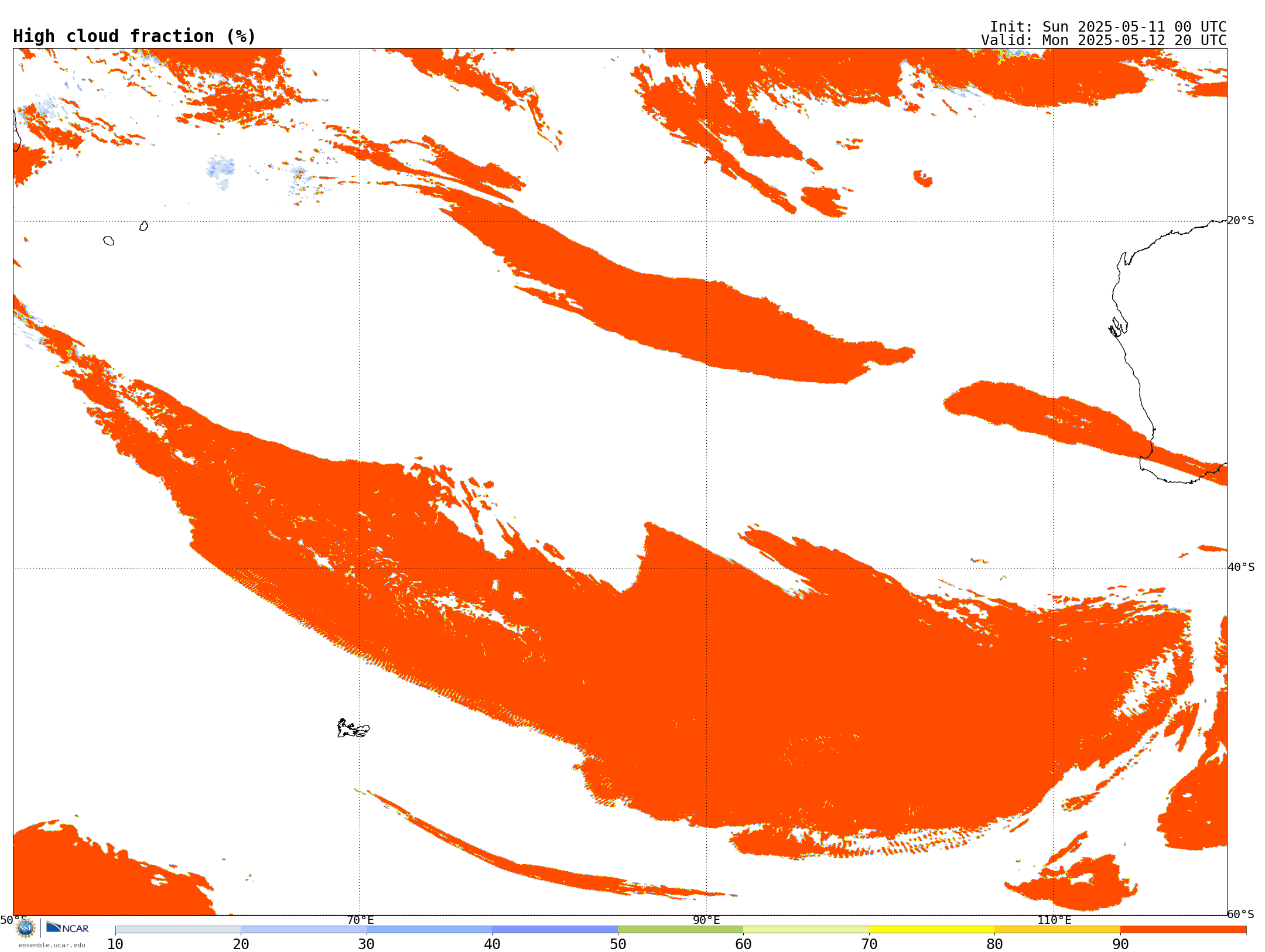This screenshot has width=1265, height=952.
Task: Click the title 'High cloud fraction (%)'
Action: [x=135, y=36]
